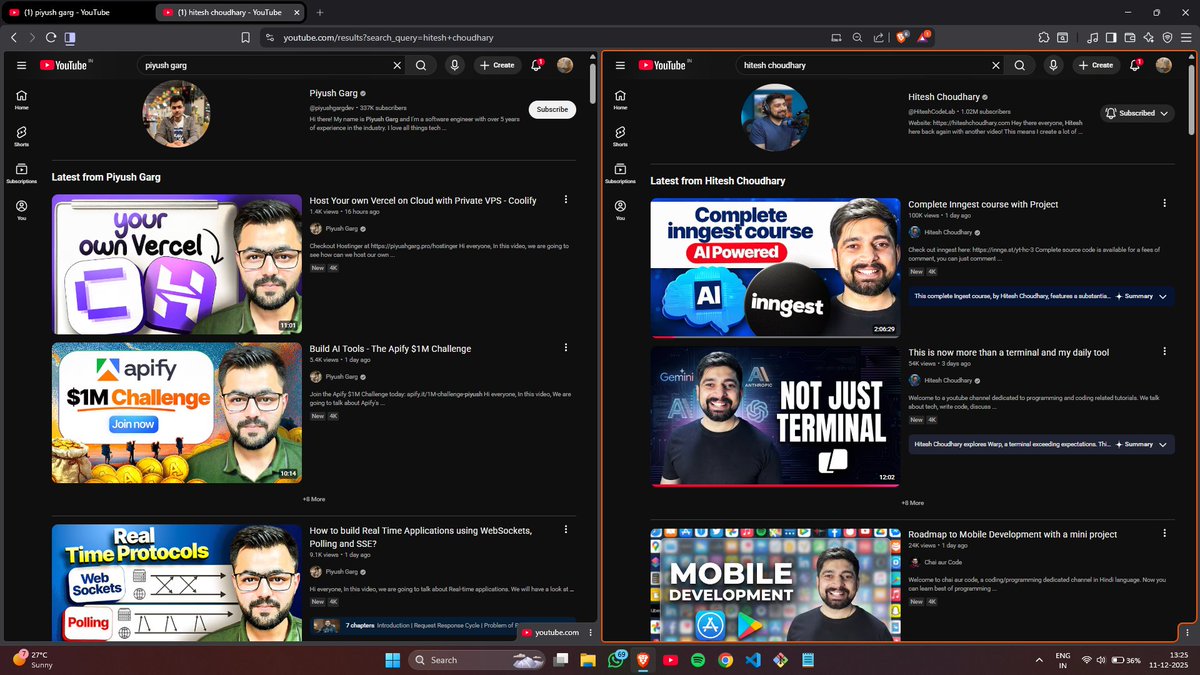This screenshot has width=1200, height=675.
Task: Subscribe to Piyush Garg's channel
Action: [552, 109]
